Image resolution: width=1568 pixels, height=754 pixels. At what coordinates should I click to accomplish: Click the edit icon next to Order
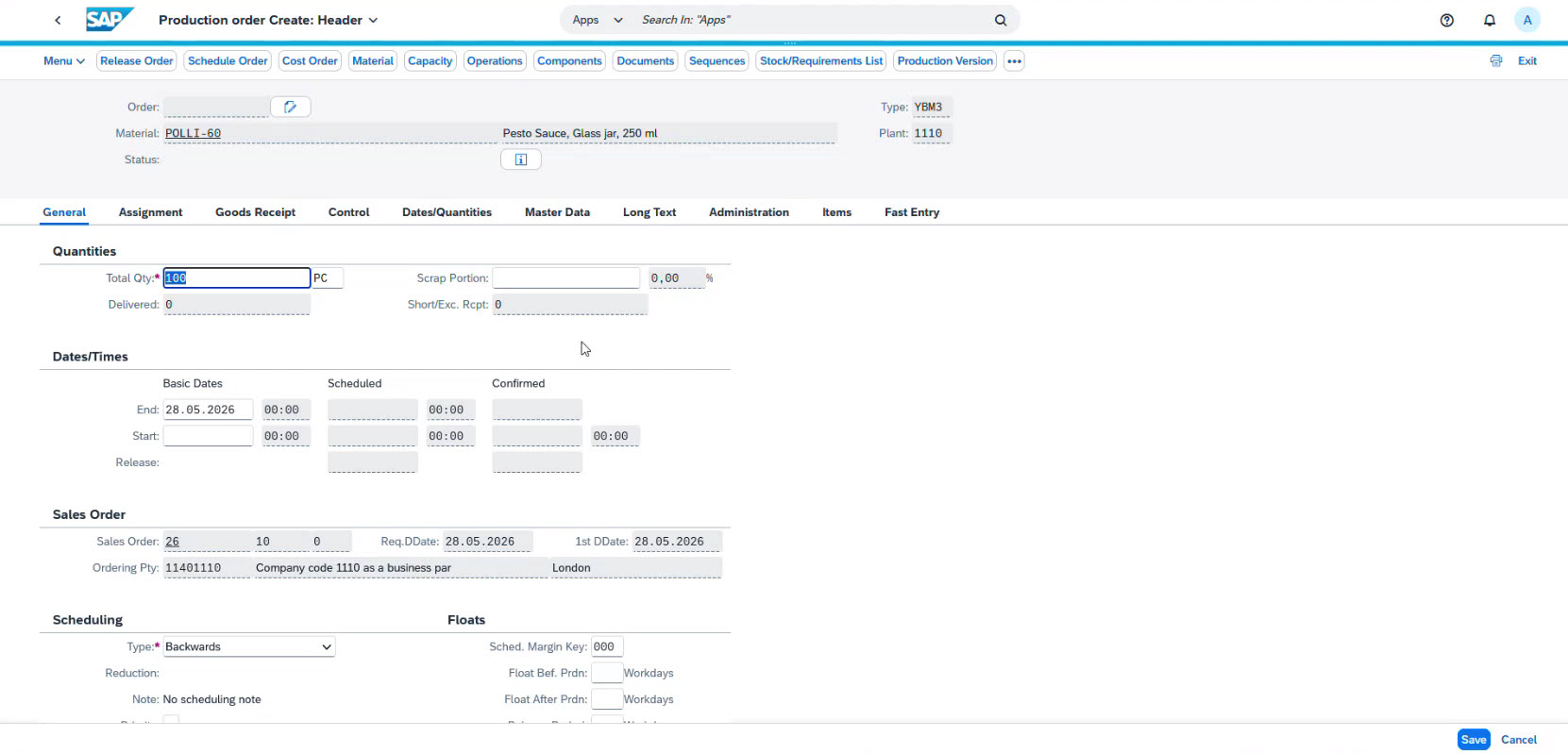[291, 107]
